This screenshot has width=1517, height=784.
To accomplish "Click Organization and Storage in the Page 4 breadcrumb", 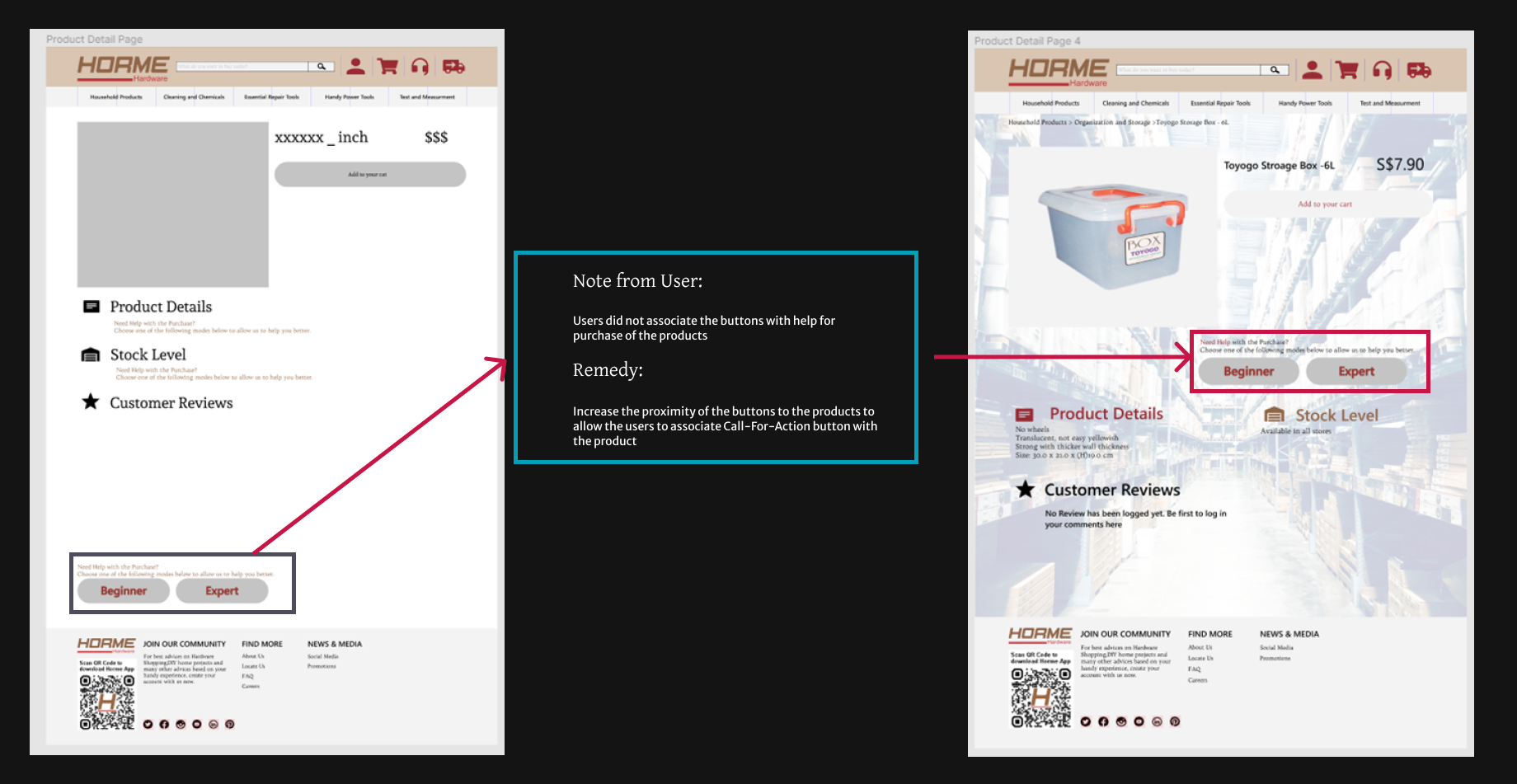I will (1111, 122).
